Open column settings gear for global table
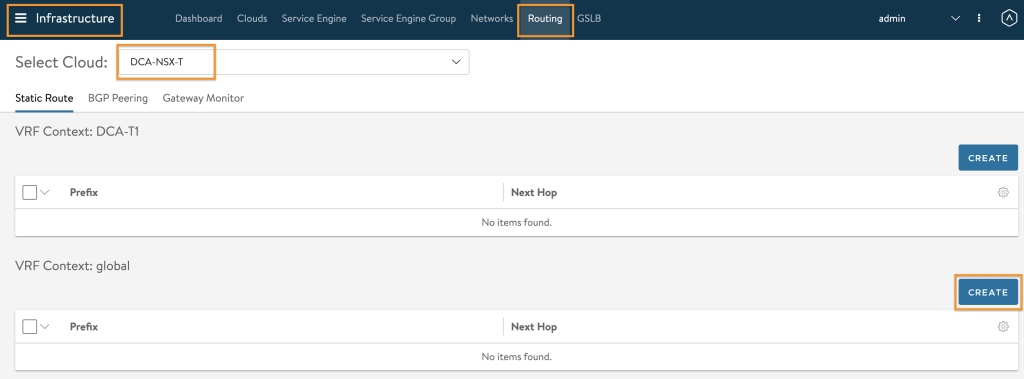Viewport: 1024px width, 379px height. (1004, 327)
